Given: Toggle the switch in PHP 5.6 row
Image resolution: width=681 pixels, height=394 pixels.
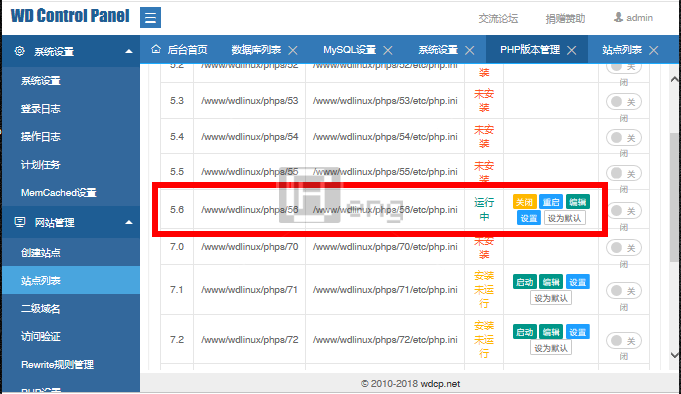Looking at the screenshot, I should (x=626, y=211).
